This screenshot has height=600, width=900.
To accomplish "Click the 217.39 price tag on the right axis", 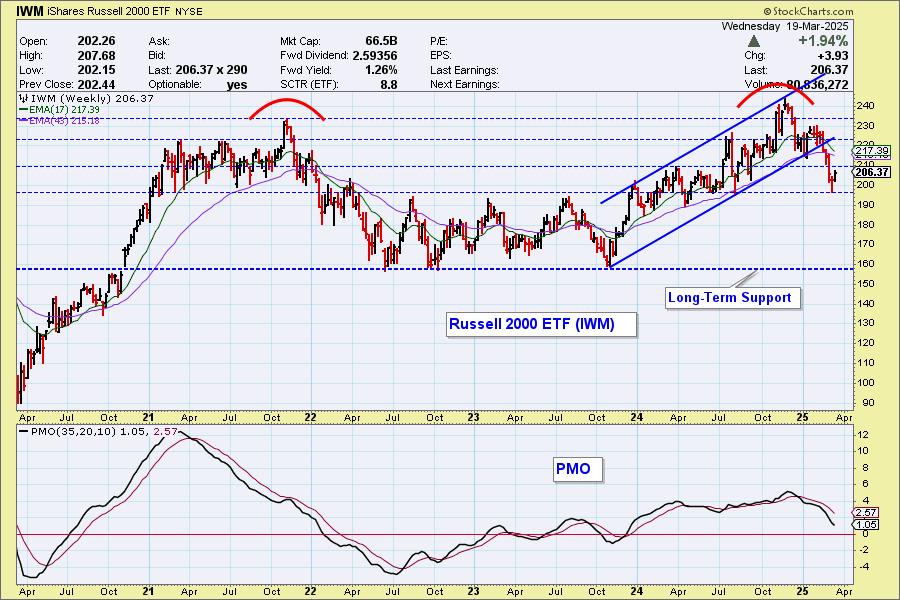I will [x=872, y=151].
